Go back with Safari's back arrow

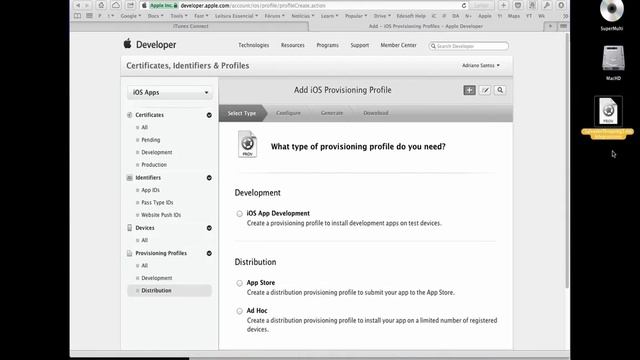(x=78, y=5)
